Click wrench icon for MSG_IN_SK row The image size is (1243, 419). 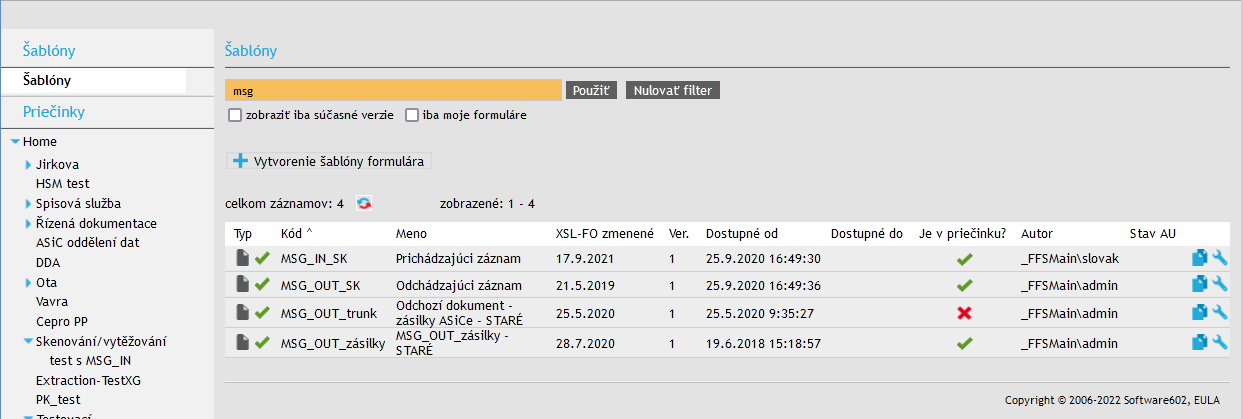pos(1219,258)
